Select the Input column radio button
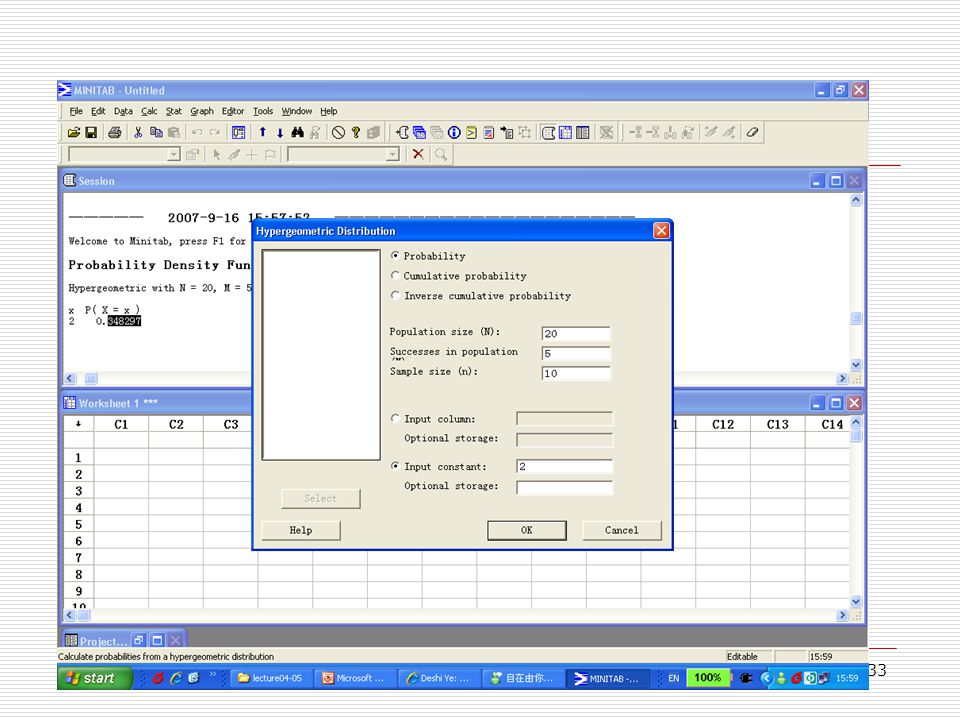The width and height of the screenshot is (960, 720). point(396,419)
